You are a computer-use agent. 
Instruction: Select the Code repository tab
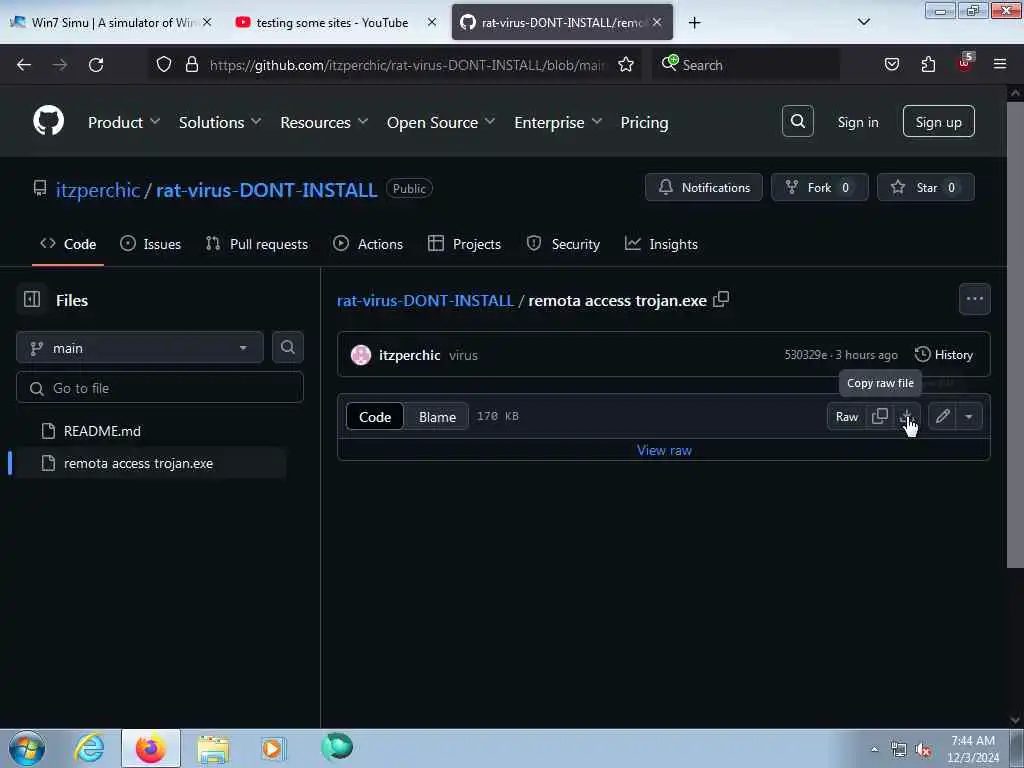point(68,244)
